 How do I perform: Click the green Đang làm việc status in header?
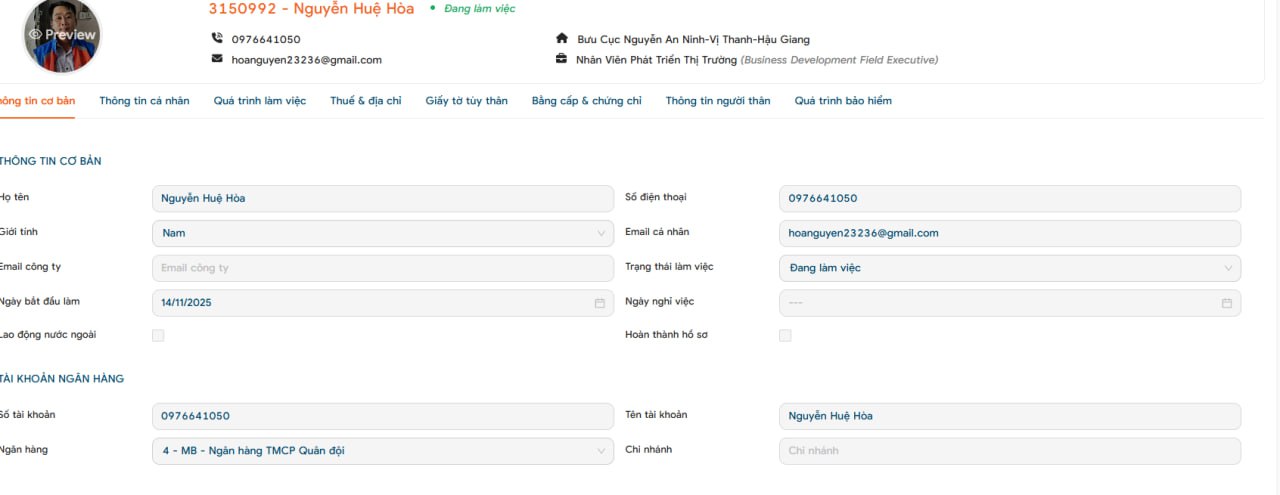point(479,8)
